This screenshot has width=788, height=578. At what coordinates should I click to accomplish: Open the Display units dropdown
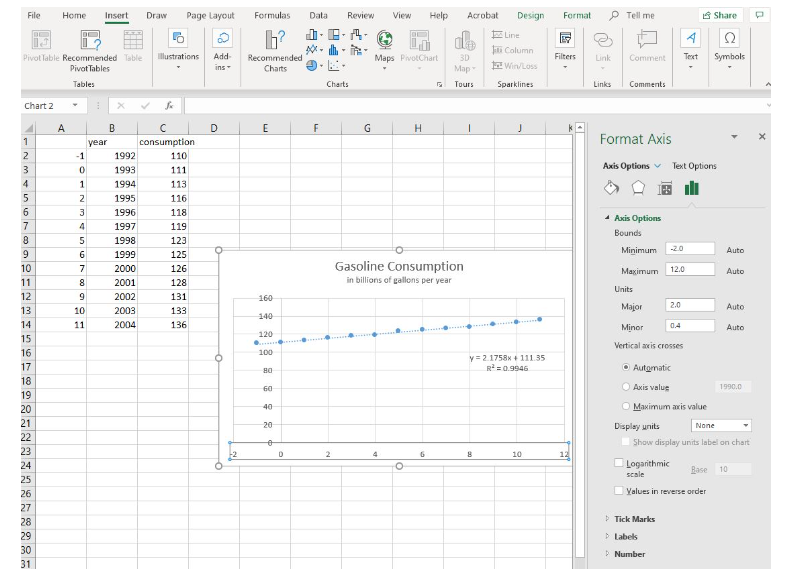[x=721, y=425]
